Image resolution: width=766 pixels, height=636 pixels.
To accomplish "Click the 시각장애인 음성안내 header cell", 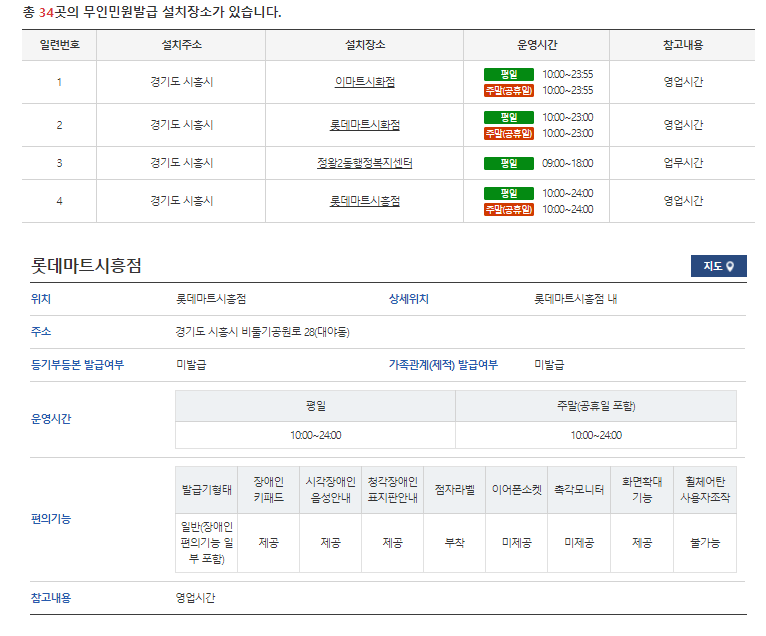I will (330, 490).
